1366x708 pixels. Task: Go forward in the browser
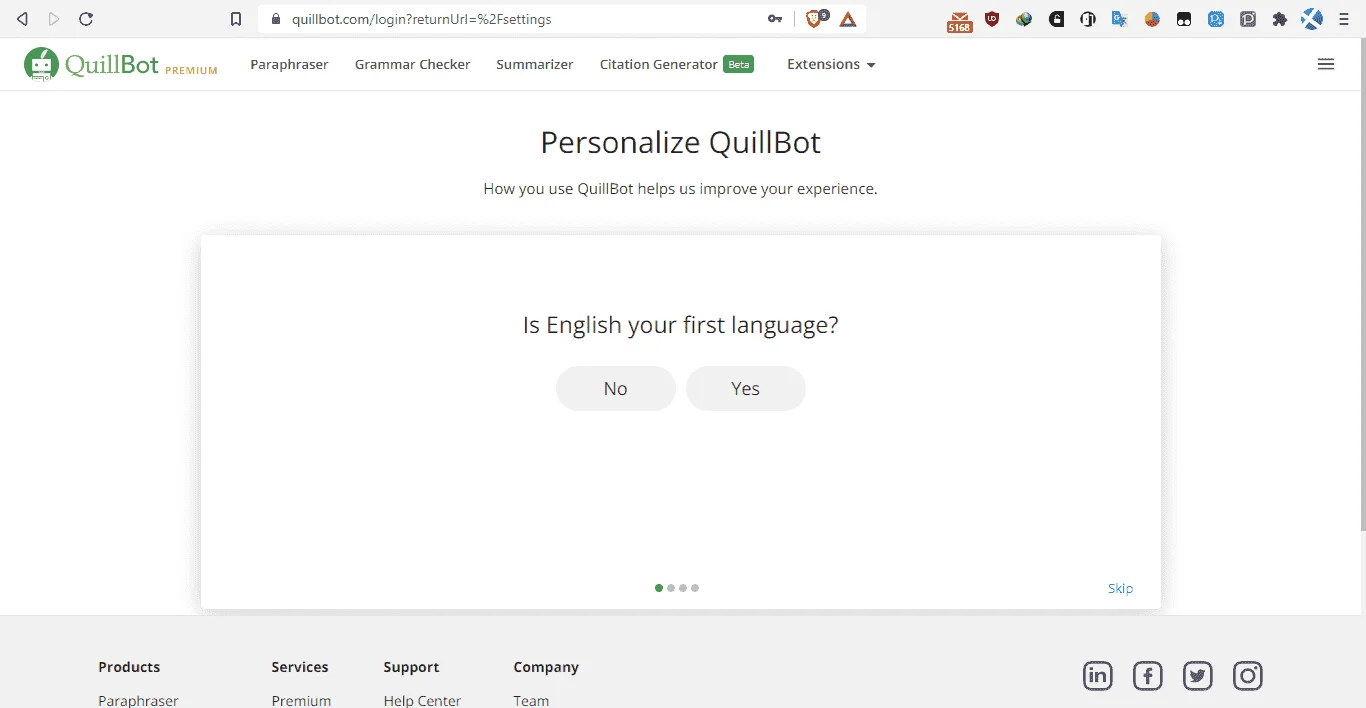tap(54, 19)
